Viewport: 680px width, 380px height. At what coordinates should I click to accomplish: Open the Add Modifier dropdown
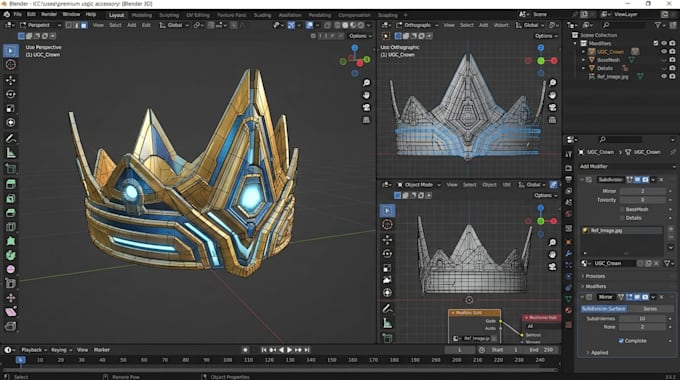point(627,167)
